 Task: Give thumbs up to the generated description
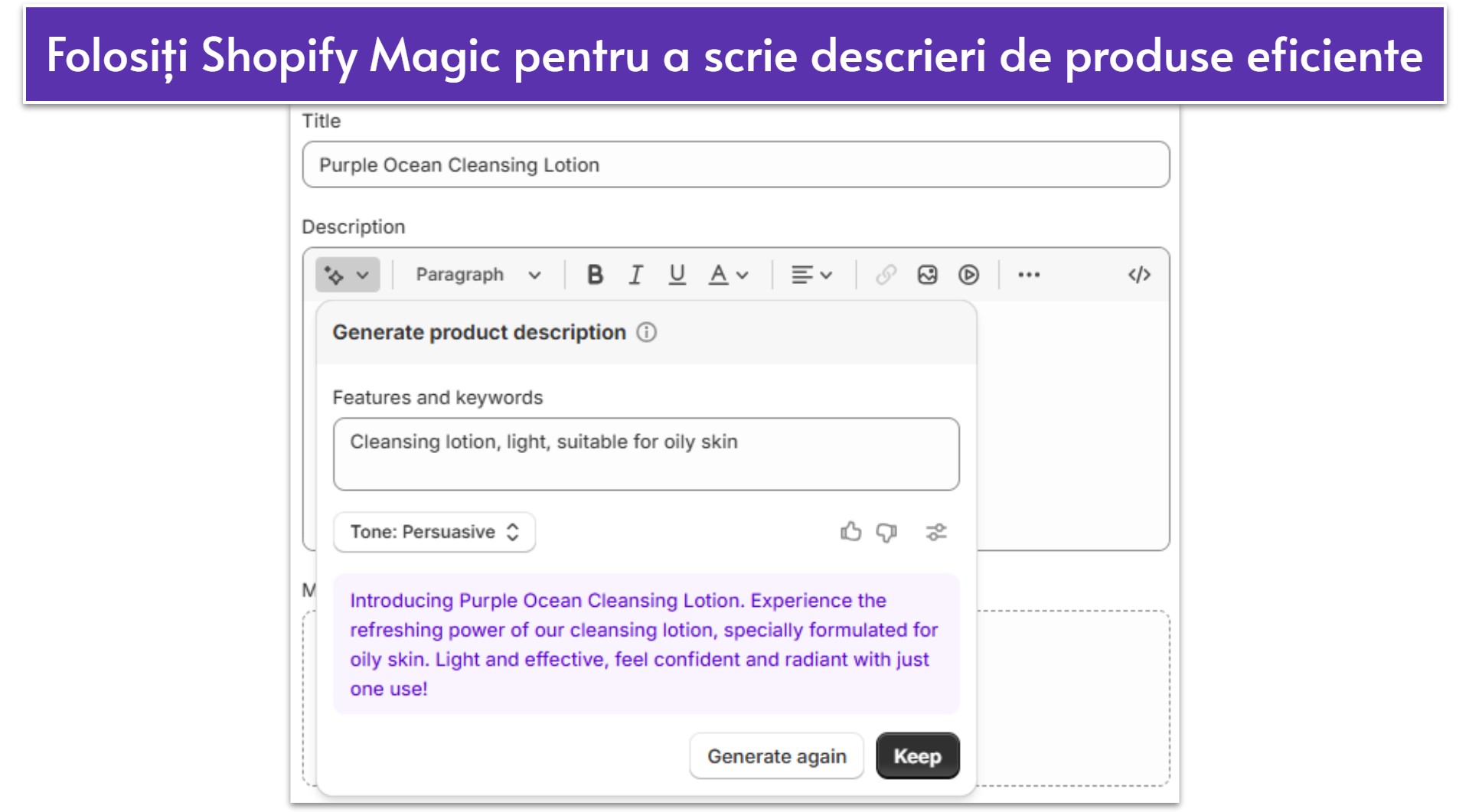click(x=850, y=532)
